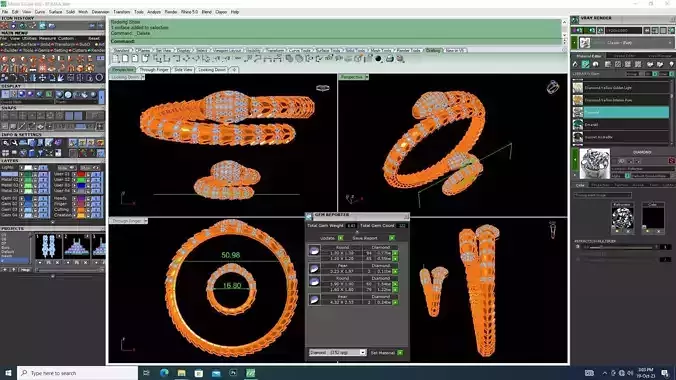The height and width of the screenshot is (380, 676).
Task: Click the four-arrow move tool icon
Action: point(42,78)
